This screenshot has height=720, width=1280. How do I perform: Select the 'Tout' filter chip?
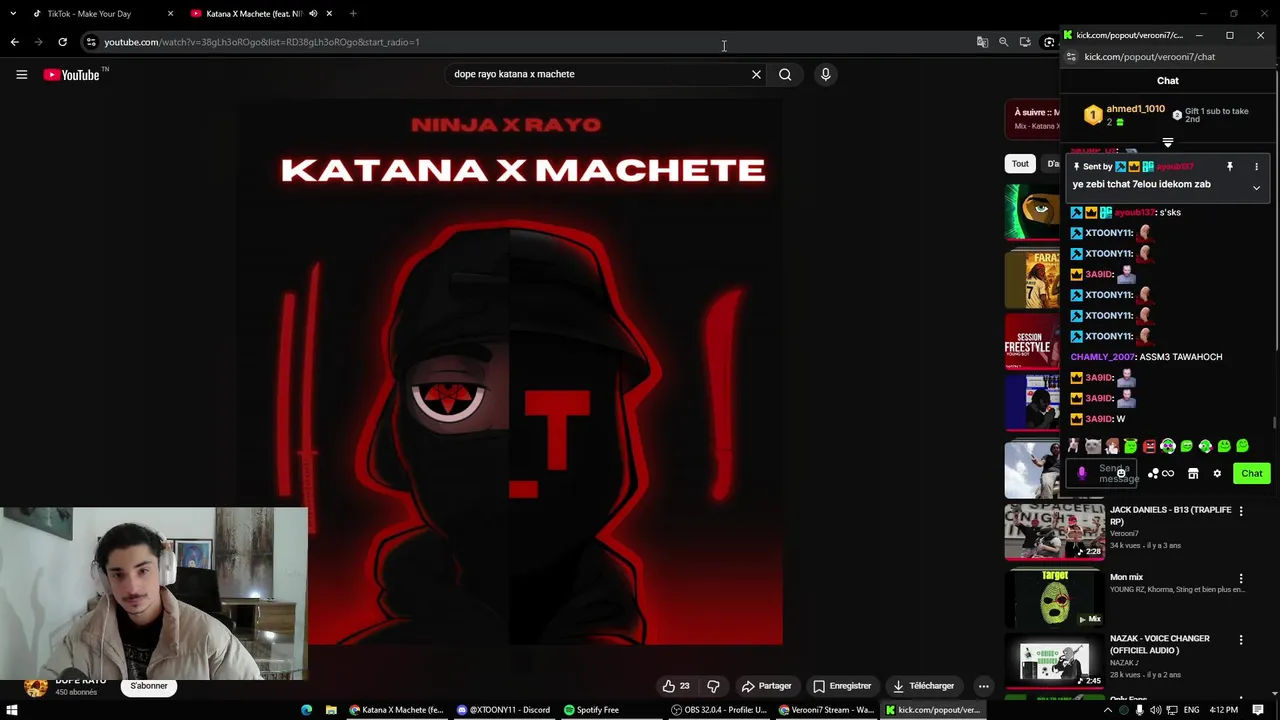click(1020, 164)
